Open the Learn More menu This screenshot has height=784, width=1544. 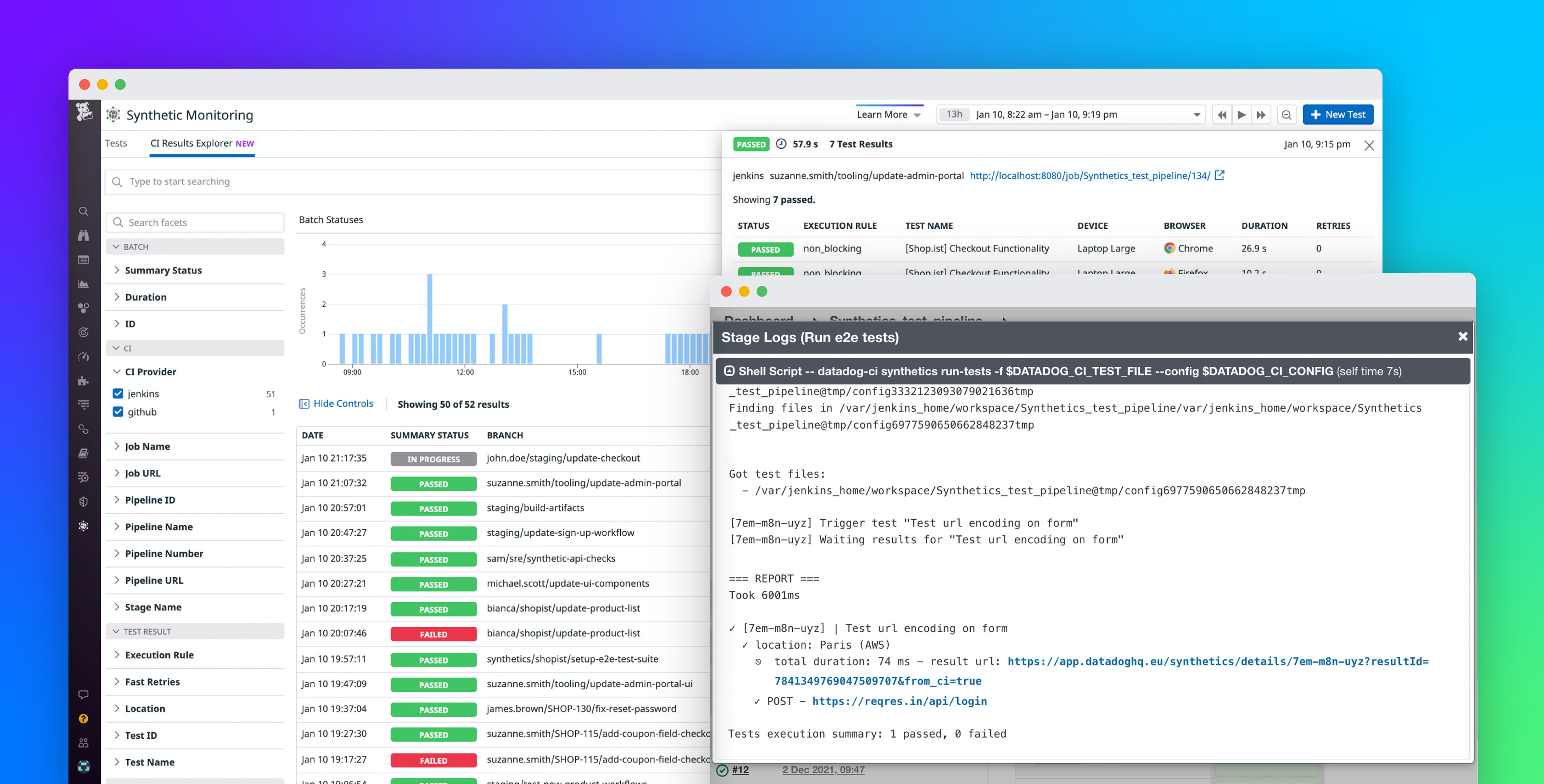coord(888,115)
